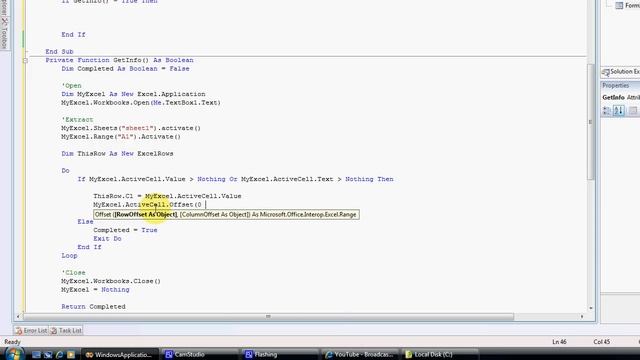The width and height of the screenshot is (640, 360).
Task: Click the RowOffset parameter tooltip
Action: [227, 214]
